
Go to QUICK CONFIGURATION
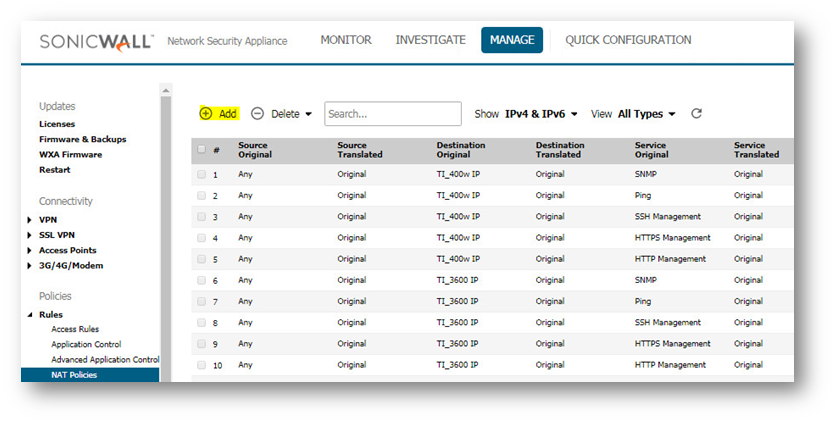(628, 40)
